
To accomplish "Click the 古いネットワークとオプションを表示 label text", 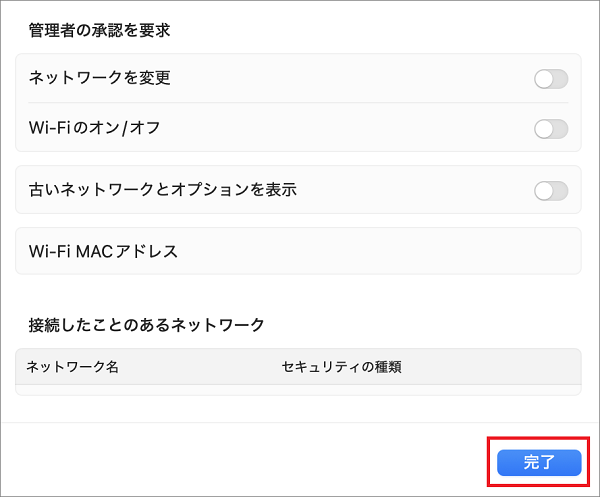I will tap(163, 190).
